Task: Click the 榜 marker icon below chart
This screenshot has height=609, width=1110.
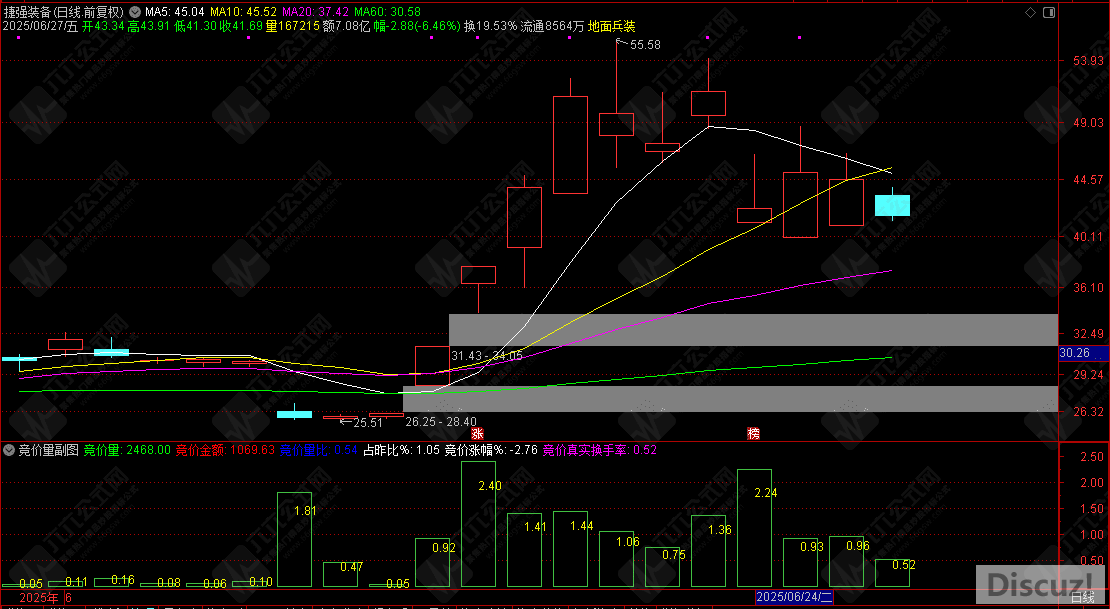Action: click(753, 434)
